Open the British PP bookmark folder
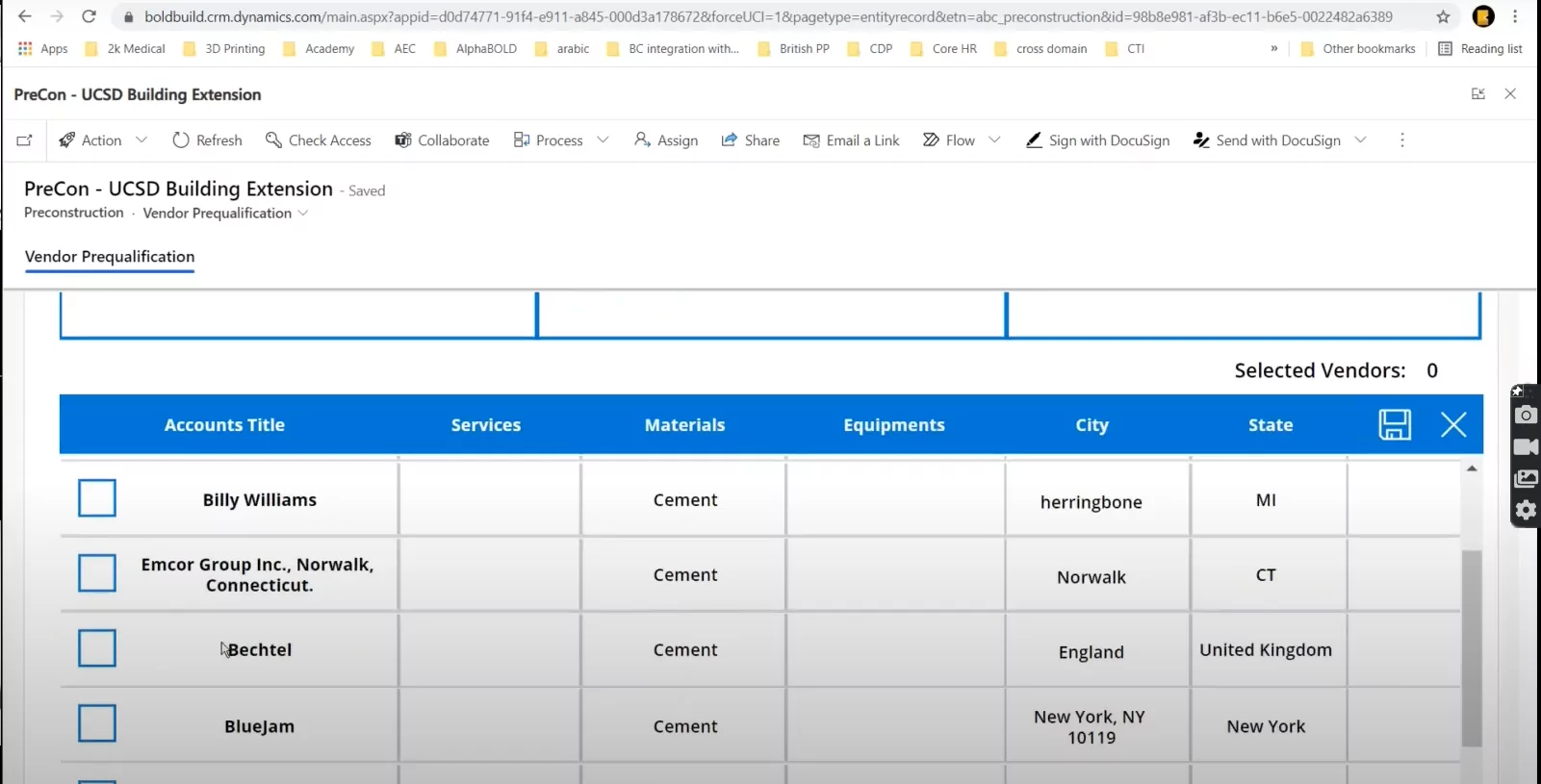1541x784 pixels. click(793, 48)
